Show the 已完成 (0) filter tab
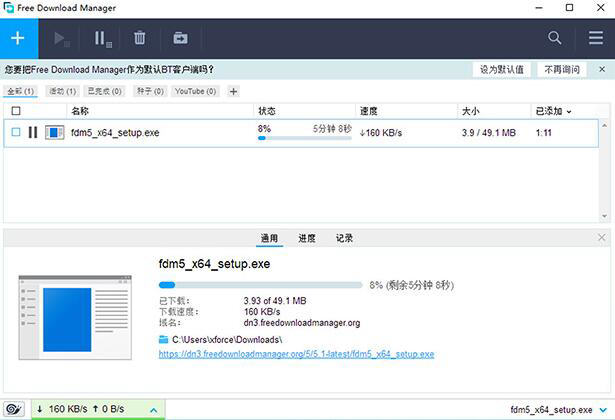 click(104, 91)
